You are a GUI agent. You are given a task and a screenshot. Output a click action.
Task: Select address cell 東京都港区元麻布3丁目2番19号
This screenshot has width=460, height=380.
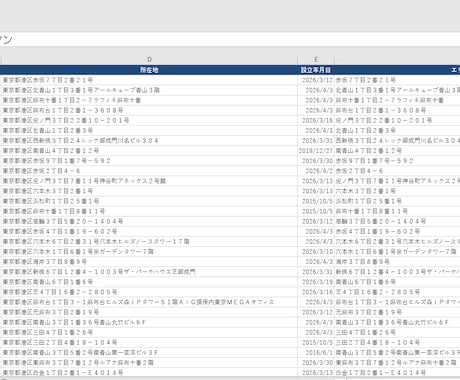149,312
